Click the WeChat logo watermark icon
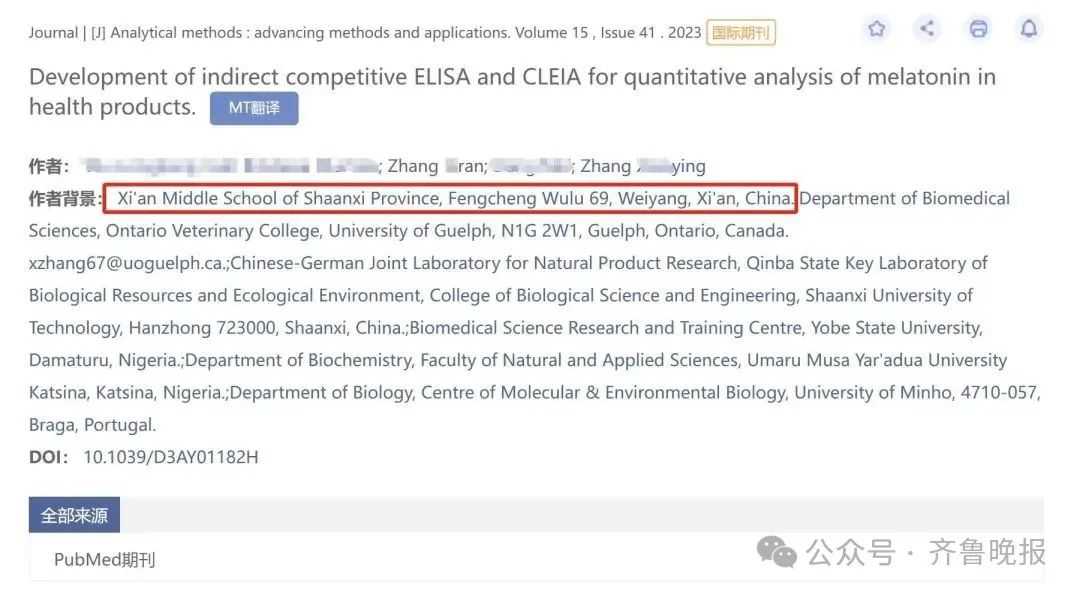The width and height of the screenshot is (1080, 595). click(x=776, y=552)
